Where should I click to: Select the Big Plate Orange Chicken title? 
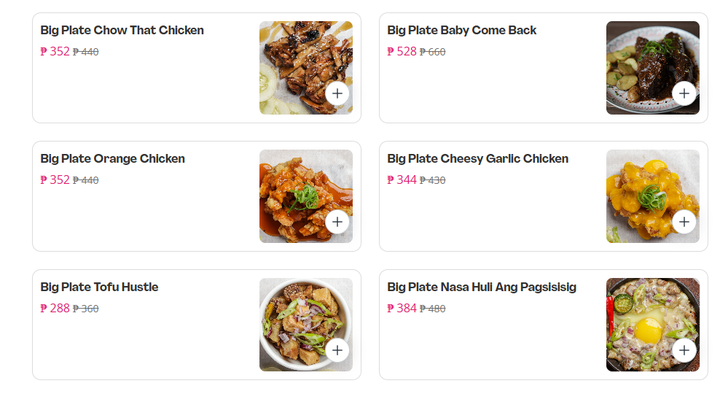tap(112, 159)
